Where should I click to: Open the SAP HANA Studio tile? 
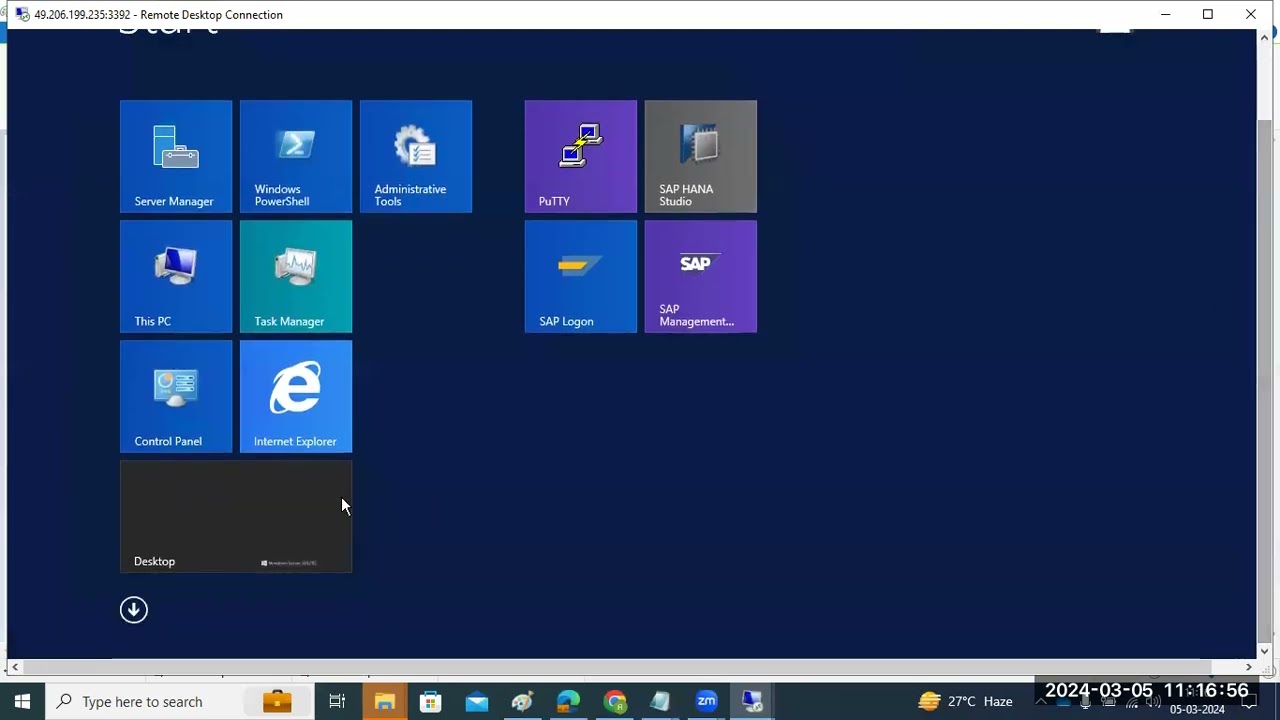(x=701, y=156)
